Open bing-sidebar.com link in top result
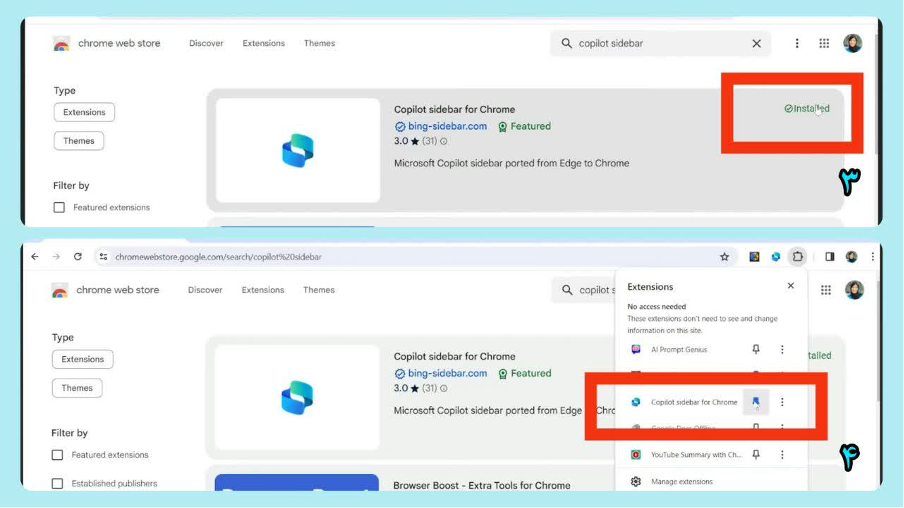Screen dimensions: 904x508 [x=447, y=126]
